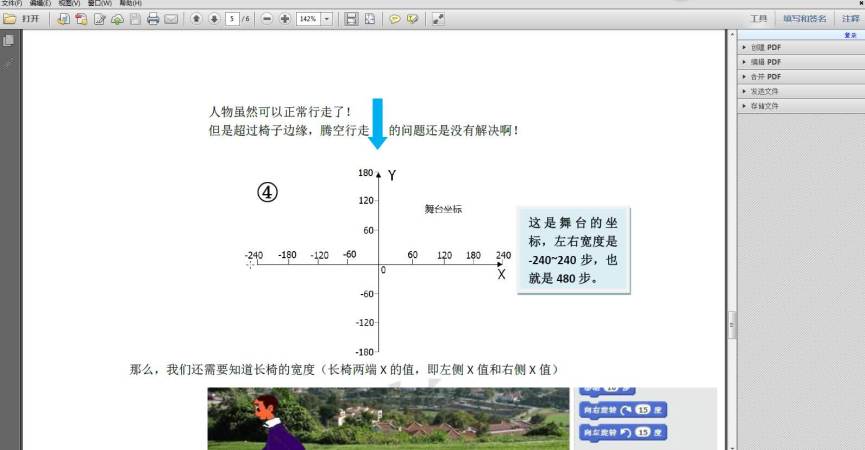865x450 pixels.
Task: Click the sentence beginning '那么，我们还需要知道长椅的宽度'
Action: pyautogui.click(x=344, y=369)
